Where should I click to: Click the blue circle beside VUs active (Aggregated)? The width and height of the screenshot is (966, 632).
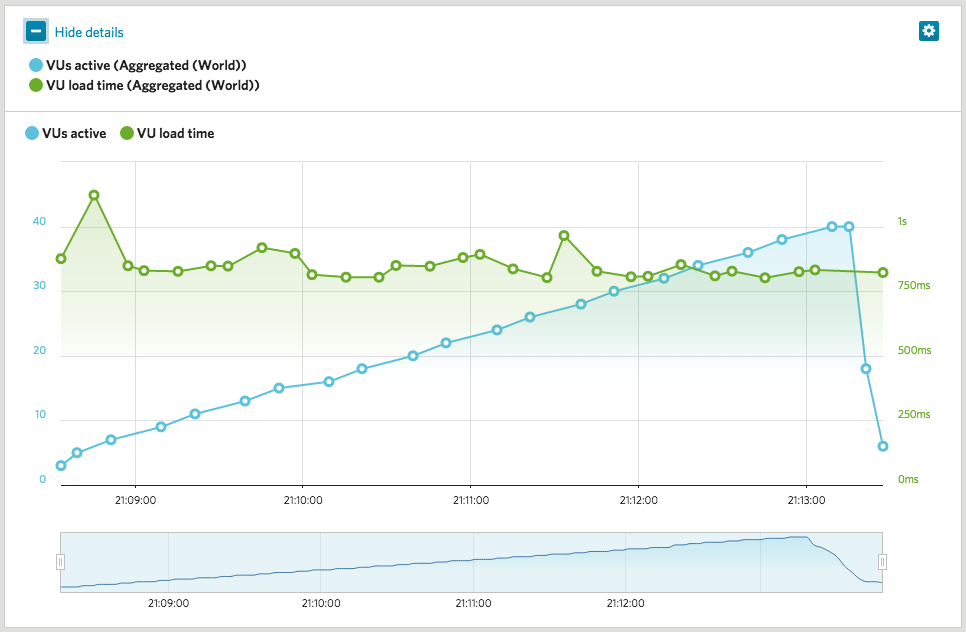pos(36,65)
